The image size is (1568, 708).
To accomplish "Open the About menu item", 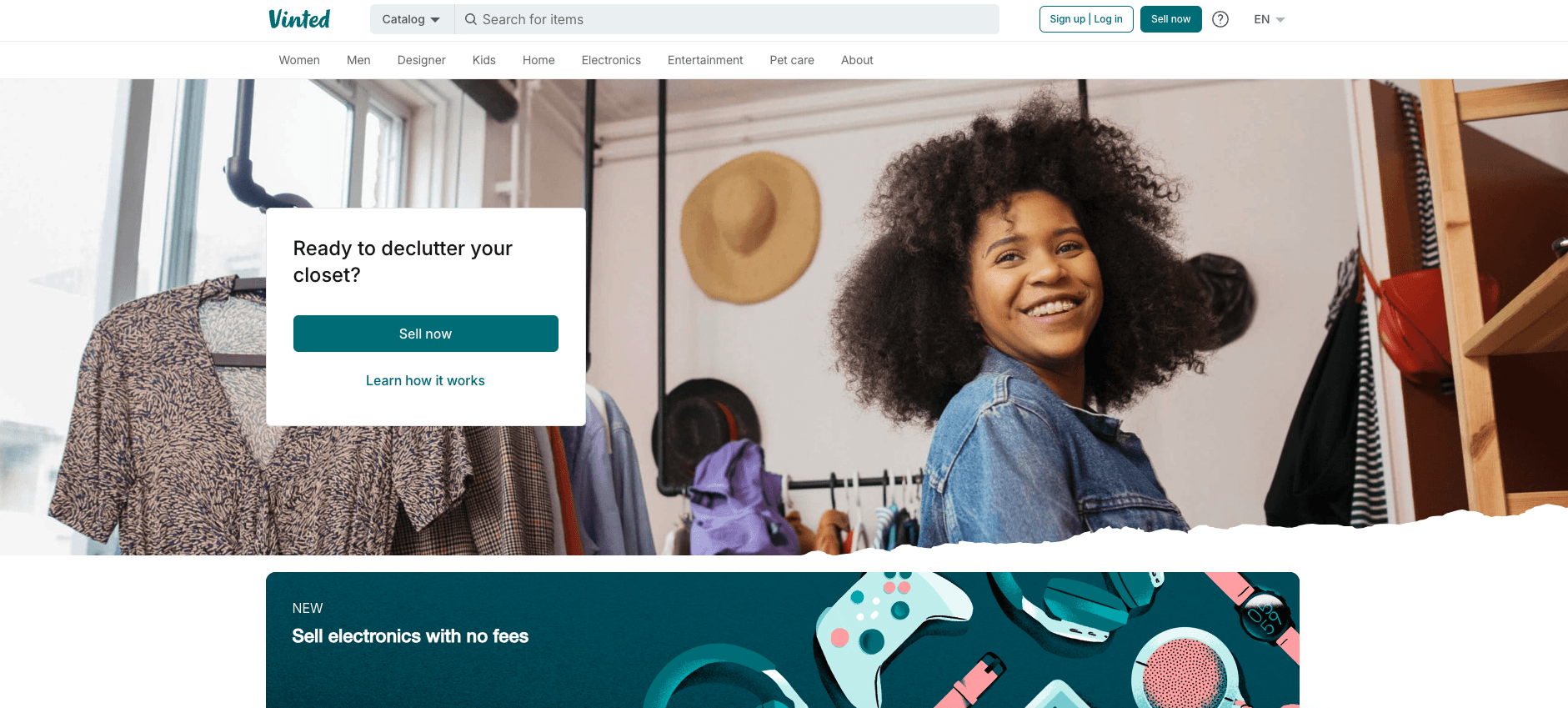I will pyautogui.click(x=857, y=60).
